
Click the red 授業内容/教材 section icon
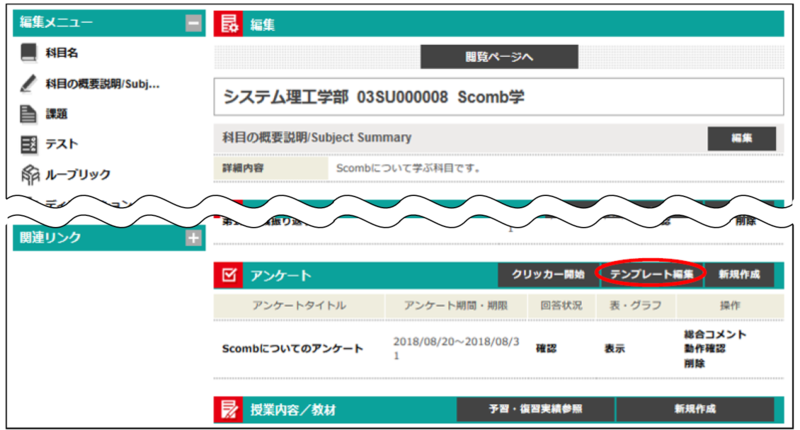[x=229, y=408]
